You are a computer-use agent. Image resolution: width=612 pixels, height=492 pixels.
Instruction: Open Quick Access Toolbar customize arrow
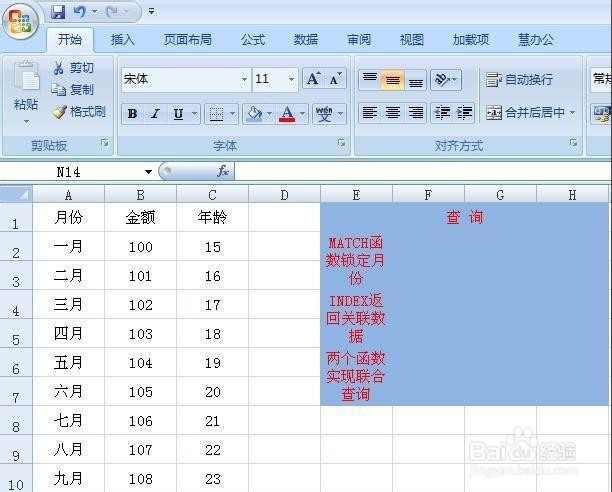pyautogui.click(x=151, y=11)
